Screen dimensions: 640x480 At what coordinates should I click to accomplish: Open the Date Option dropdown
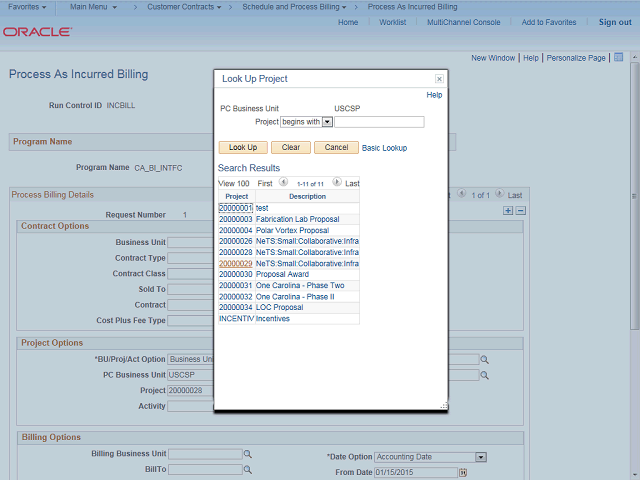tap(481, 457)
